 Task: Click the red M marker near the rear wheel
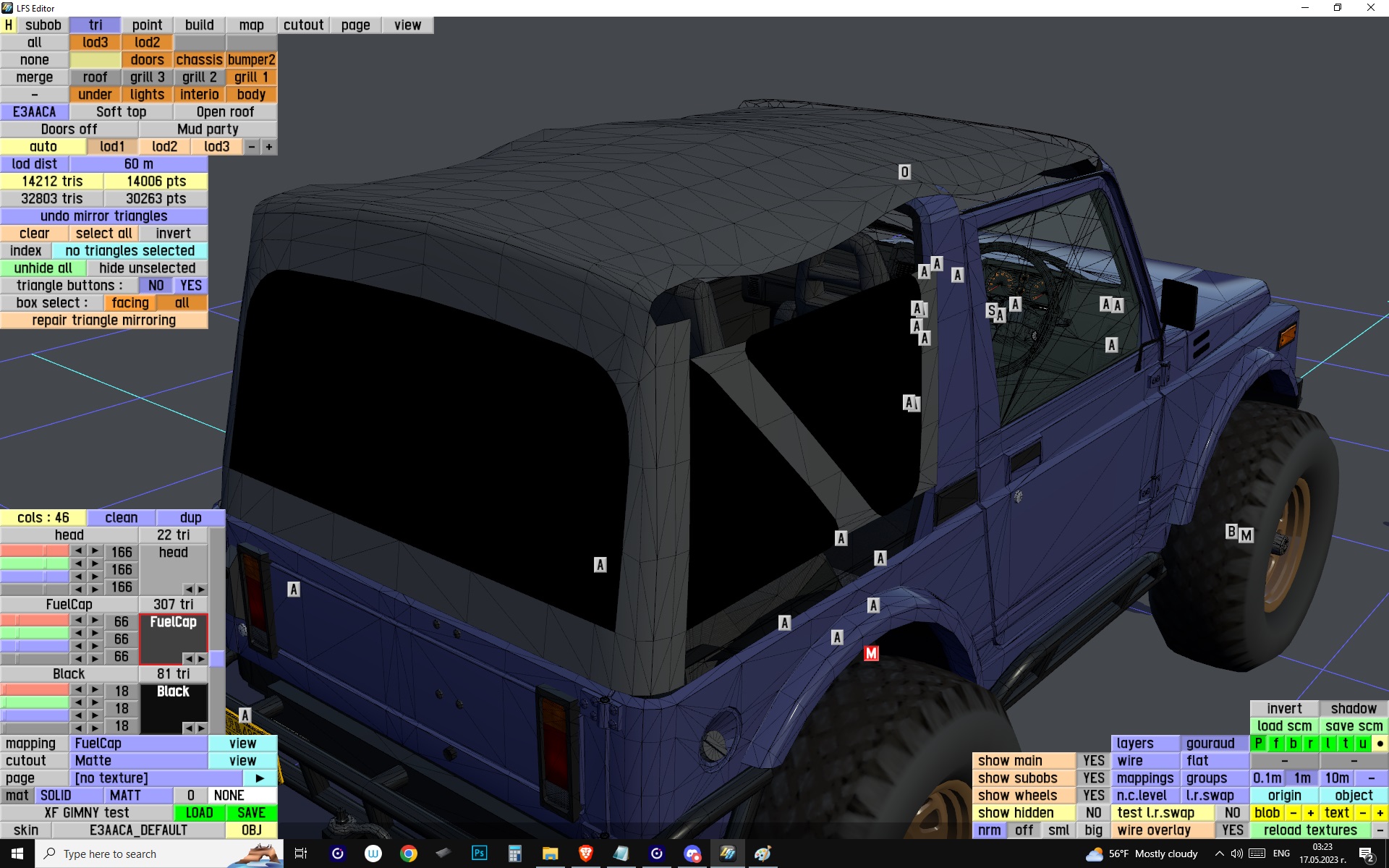[x=871, y=653]
